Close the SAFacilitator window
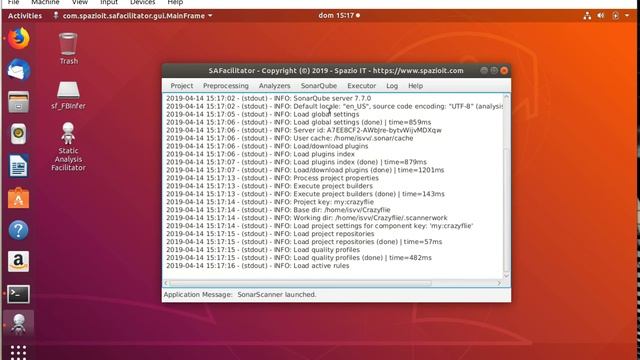This screenshot has width=640, height=360. (504, 70)
